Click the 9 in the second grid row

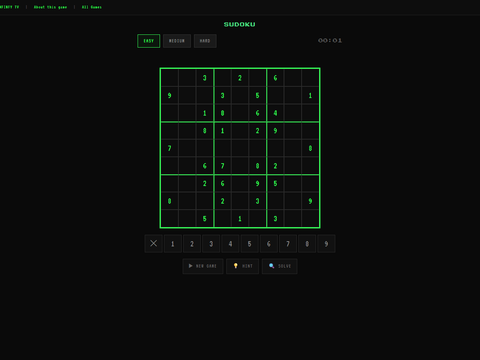(170, 96)
